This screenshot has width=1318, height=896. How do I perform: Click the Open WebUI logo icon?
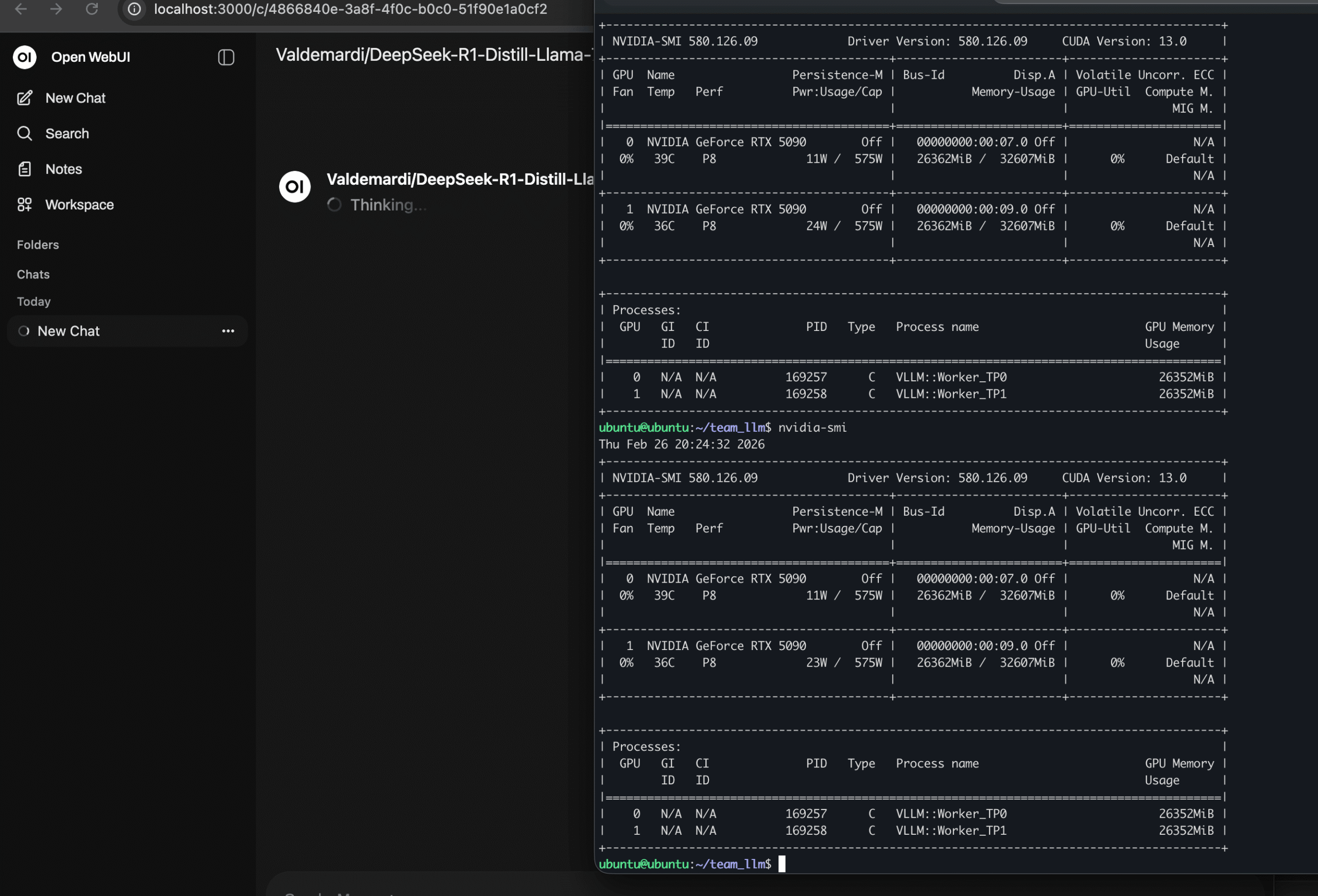click(x=25, y=57)
